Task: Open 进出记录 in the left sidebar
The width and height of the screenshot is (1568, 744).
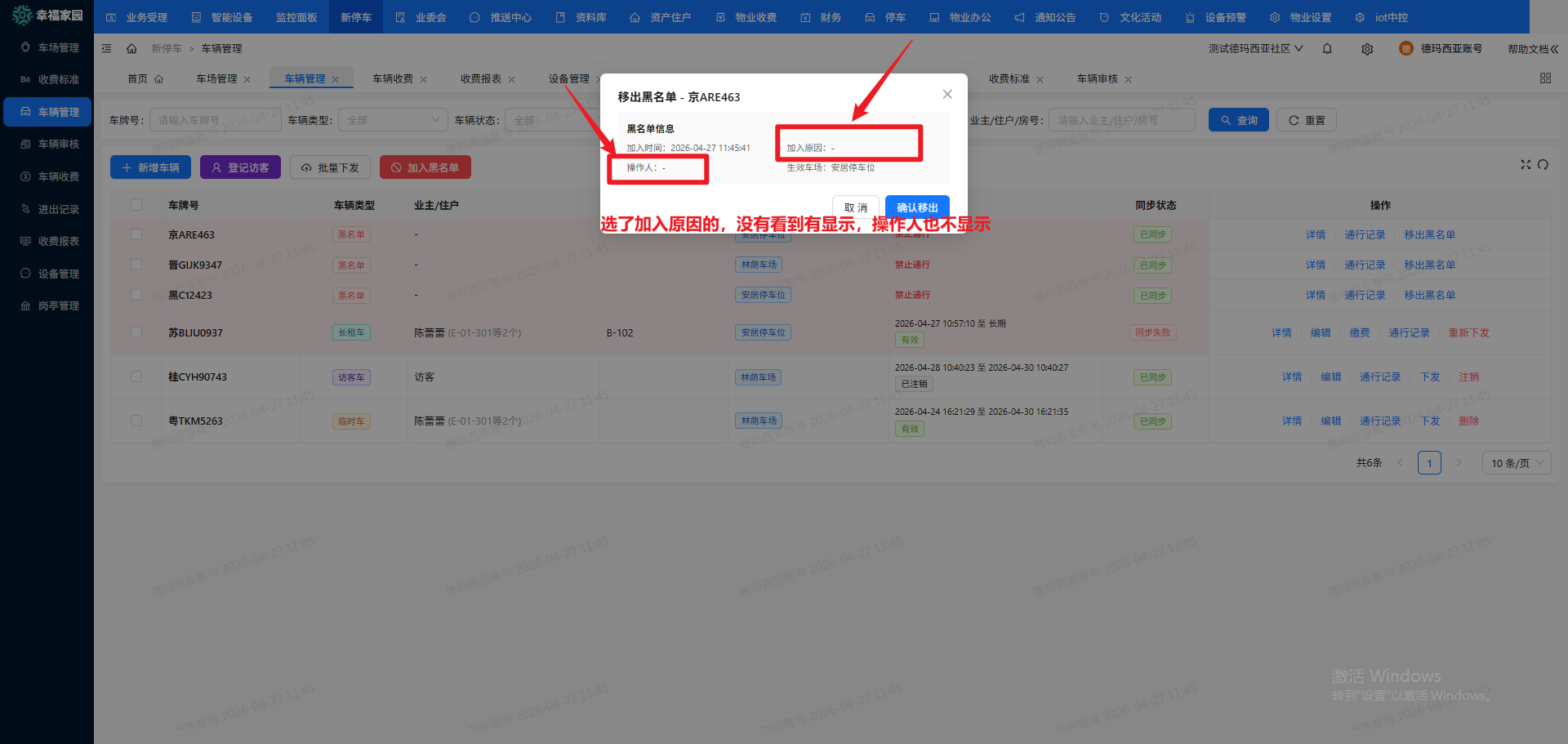Action: coord(58,210)
